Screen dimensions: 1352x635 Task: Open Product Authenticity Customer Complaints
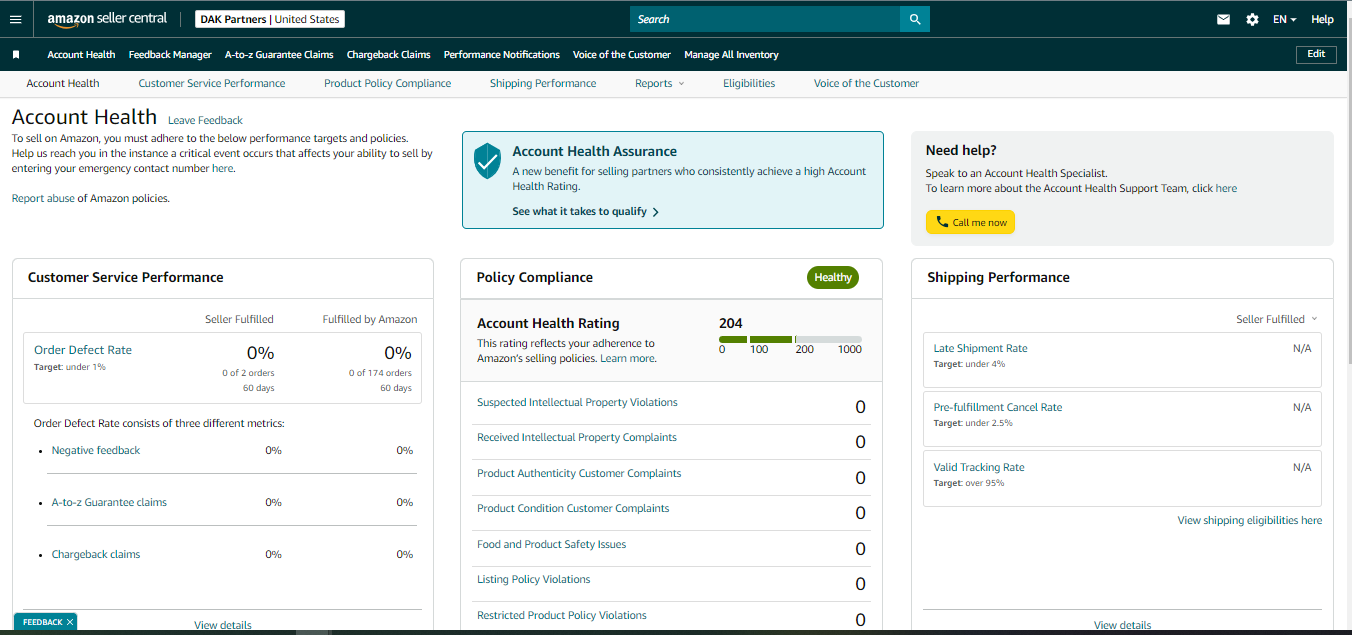tap(579, 474)
